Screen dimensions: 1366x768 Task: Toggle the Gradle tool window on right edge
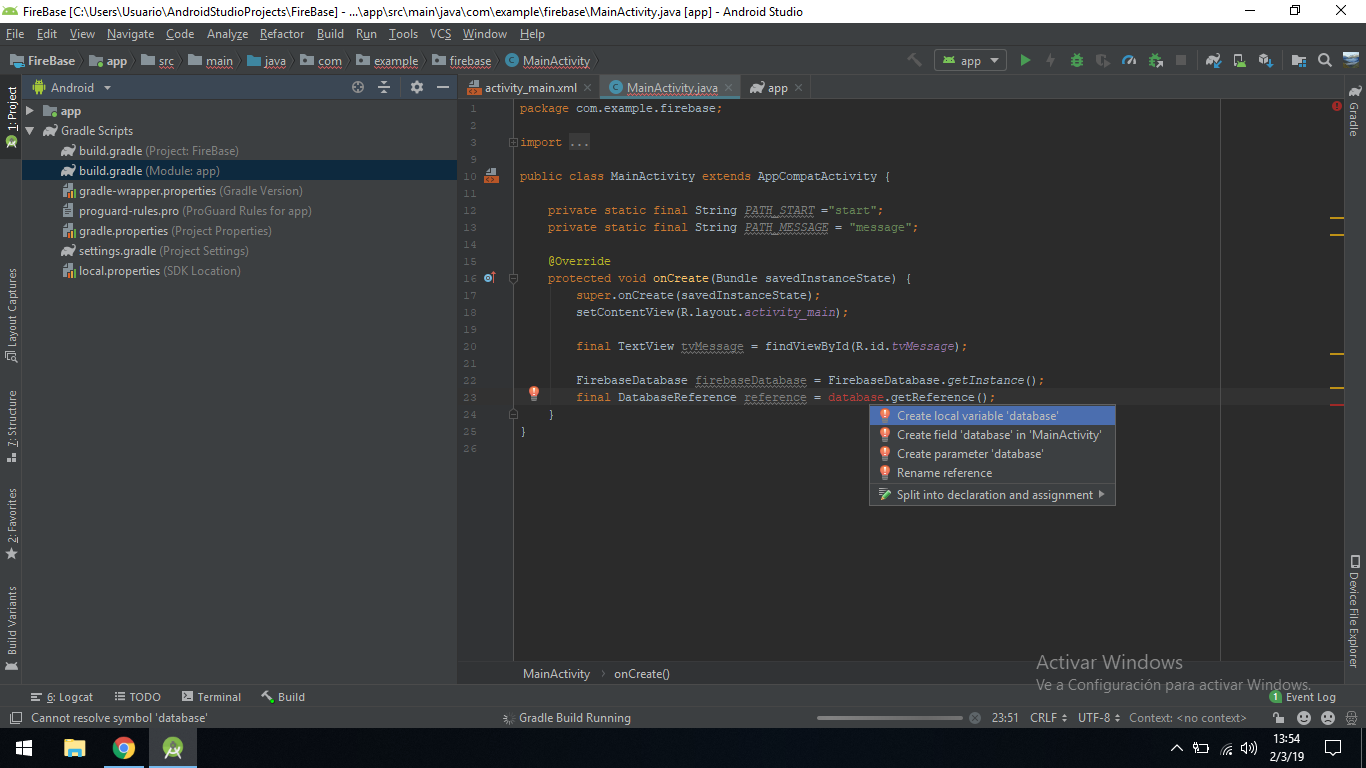click(1355, 111)
